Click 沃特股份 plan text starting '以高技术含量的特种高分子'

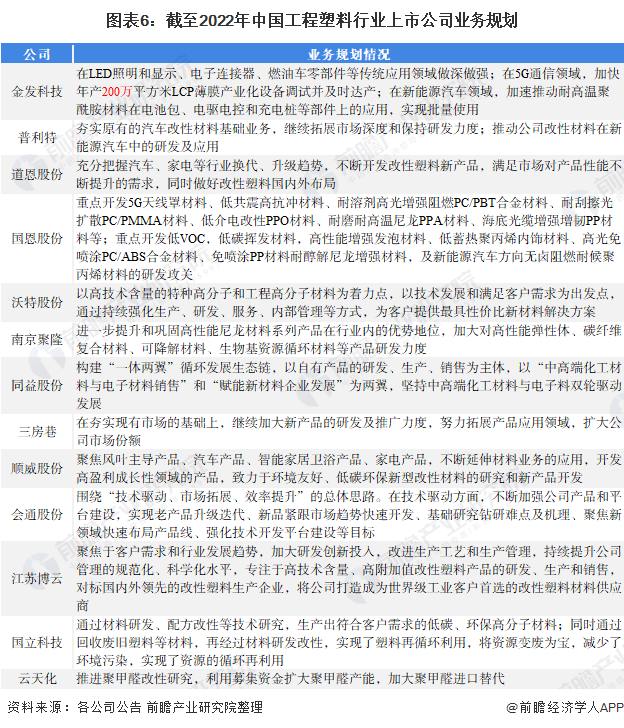(348, 302)
